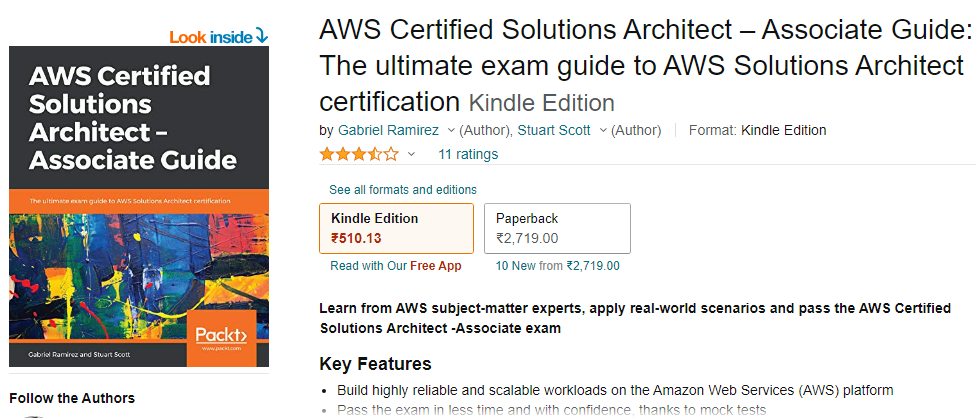Screen dimensions: 976x418
Task: Click the Look inside text label
Action: [211, 37]
